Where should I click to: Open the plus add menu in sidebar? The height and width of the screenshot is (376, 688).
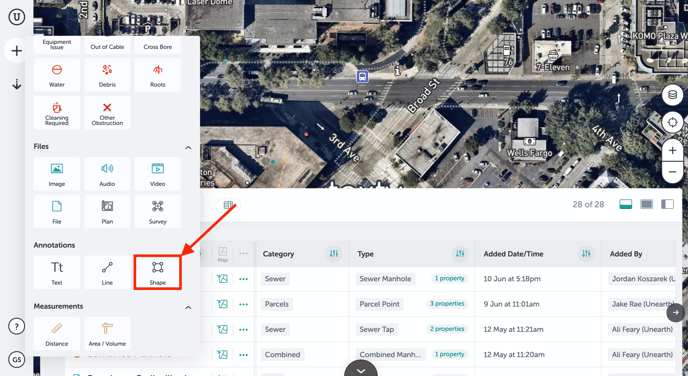tap(17, 51)
